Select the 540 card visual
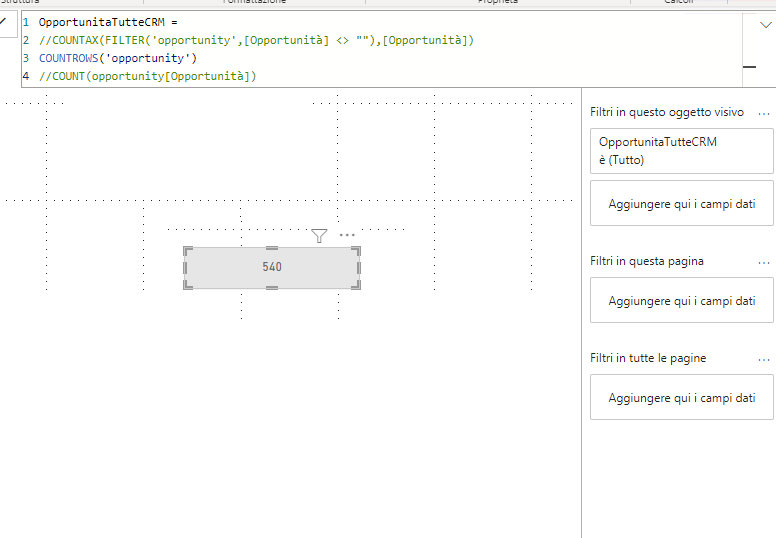This screenshot has width=776, height=538. [272, 267]
